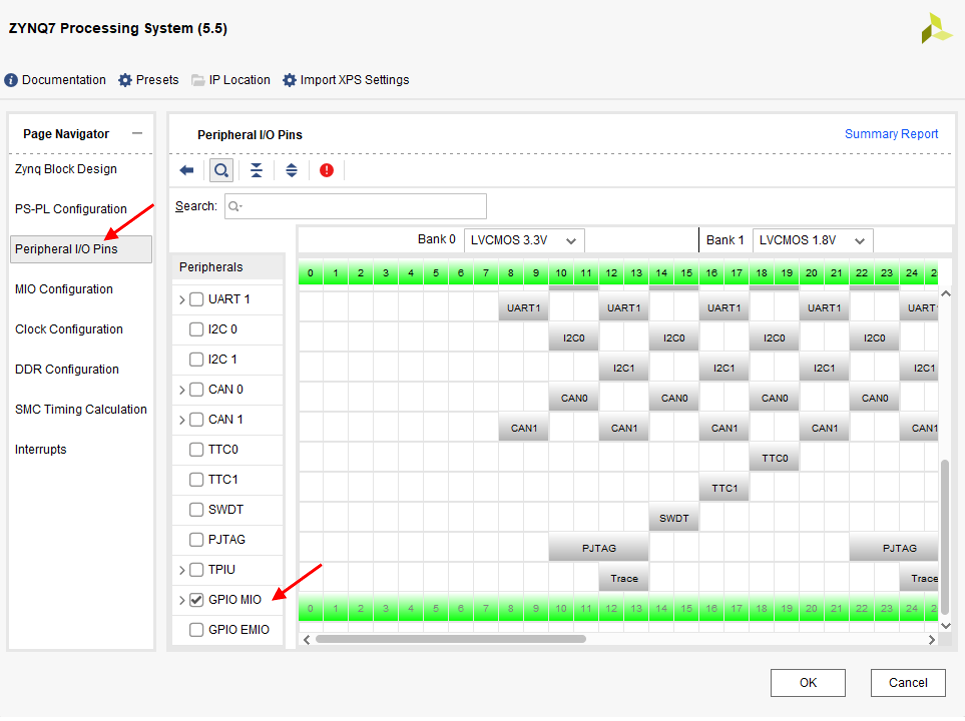
Task: Enable the I2C 0 checkbox
Action: coord(196,330)
